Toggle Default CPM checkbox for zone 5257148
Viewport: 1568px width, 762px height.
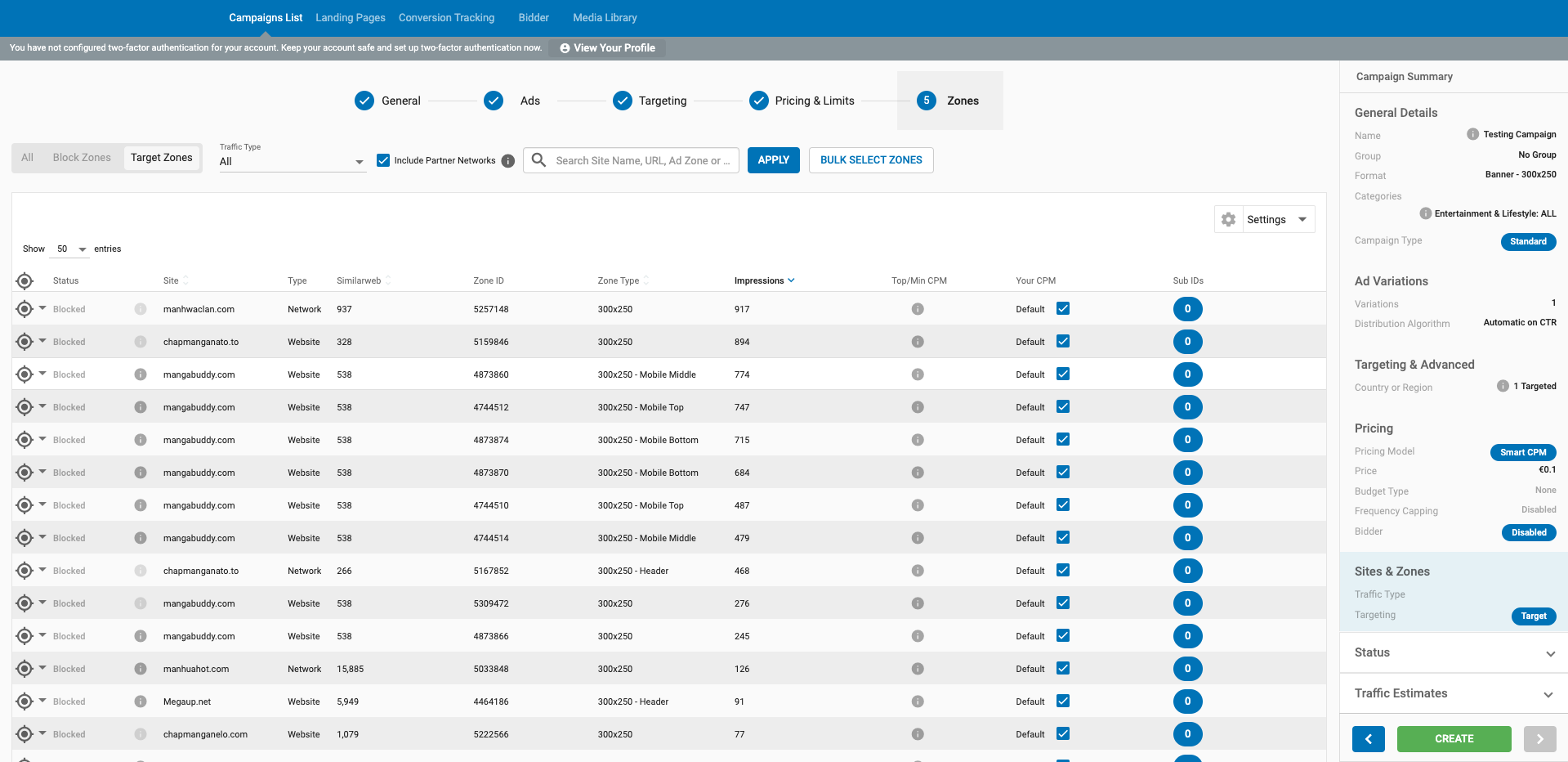[x=1063, y=309]
